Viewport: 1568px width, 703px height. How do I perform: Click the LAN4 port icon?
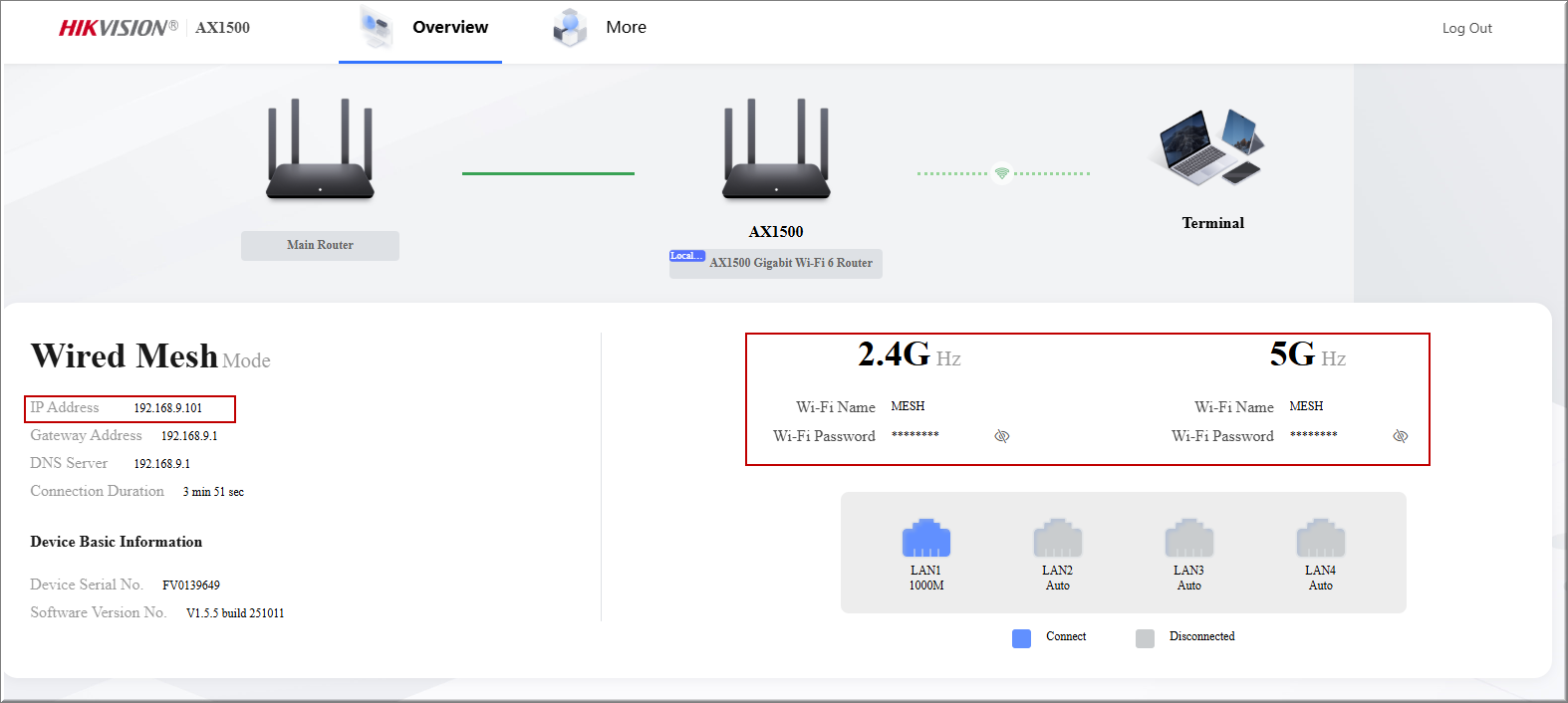pyautogui.click(x=1320, y=539)
